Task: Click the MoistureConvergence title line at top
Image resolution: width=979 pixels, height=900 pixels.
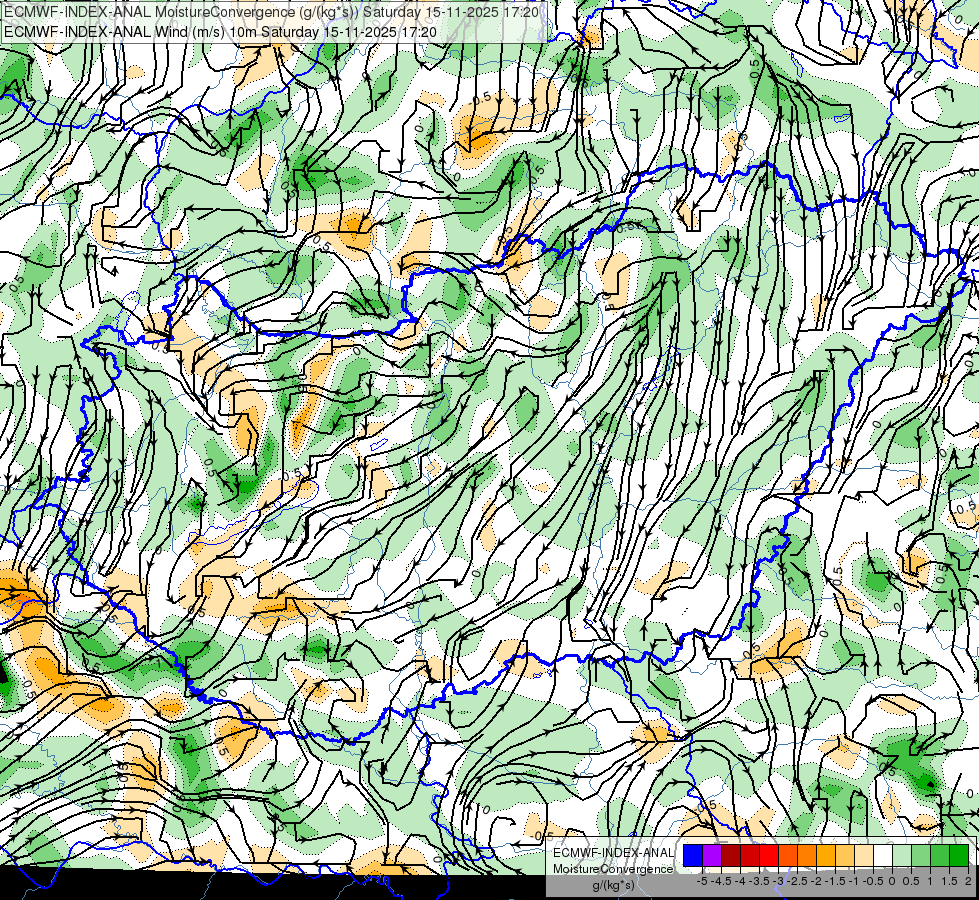Action: tap(271, 12)
